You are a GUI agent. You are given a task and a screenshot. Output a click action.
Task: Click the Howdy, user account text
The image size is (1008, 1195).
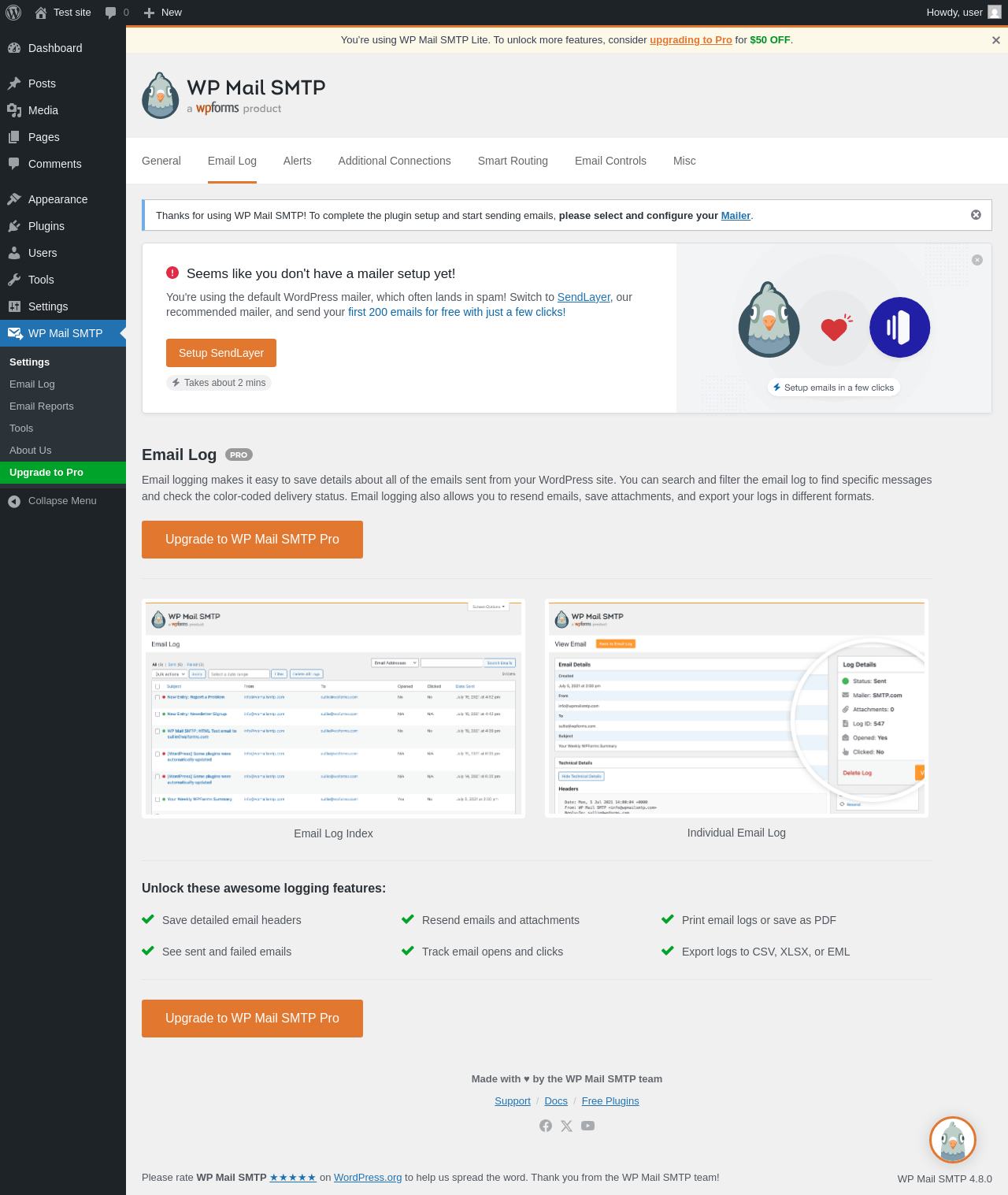pos(954,13)
